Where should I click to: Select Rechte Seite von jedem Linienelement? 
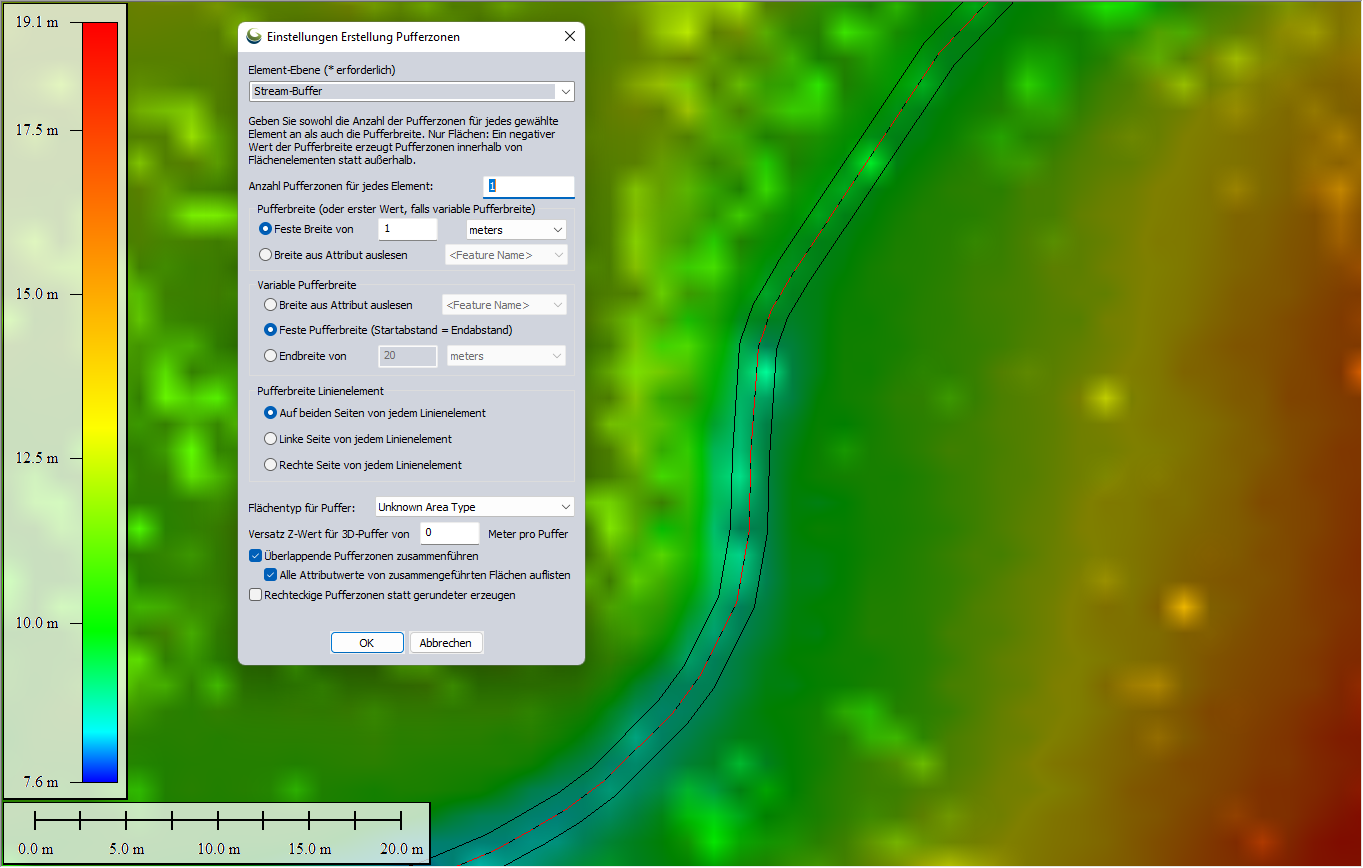click(270, 465)
